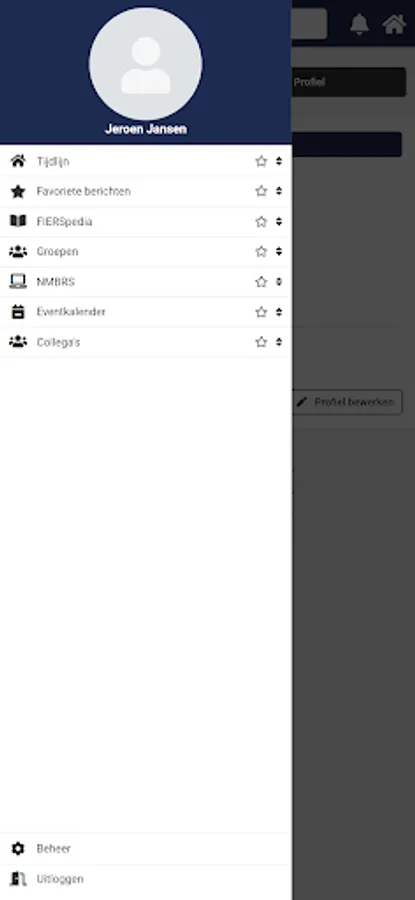Open Favoriete berichten menu item

pos(146,191)
